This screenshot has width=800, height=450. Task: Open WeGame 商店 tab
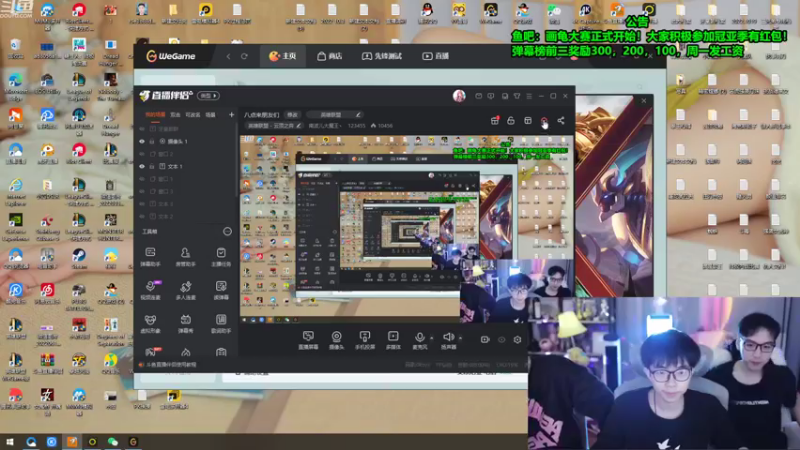click(x=330, y=56)
